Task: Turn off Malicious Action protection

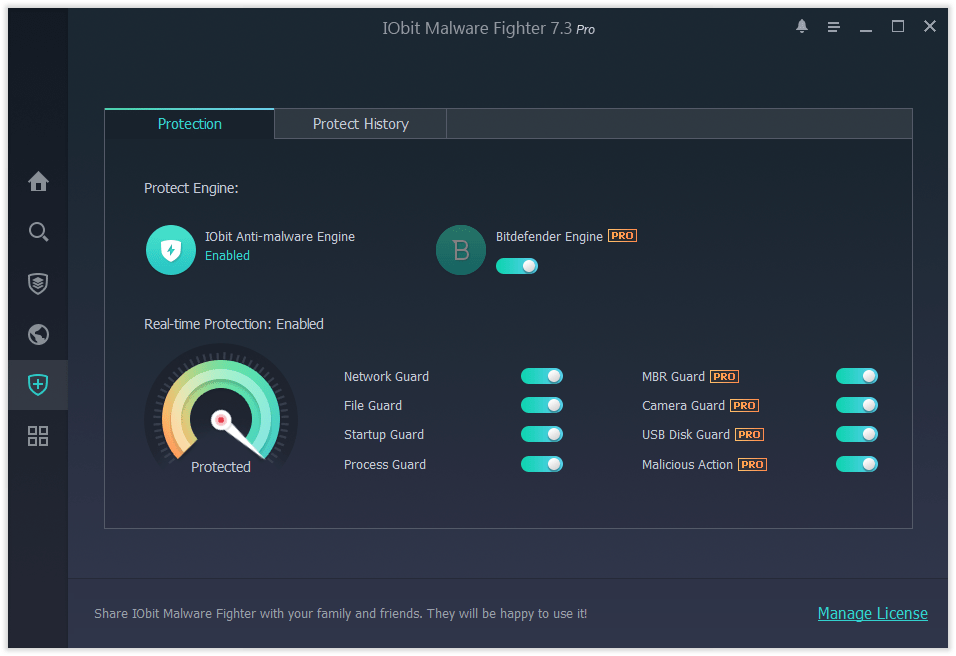Action: point(856,464)
